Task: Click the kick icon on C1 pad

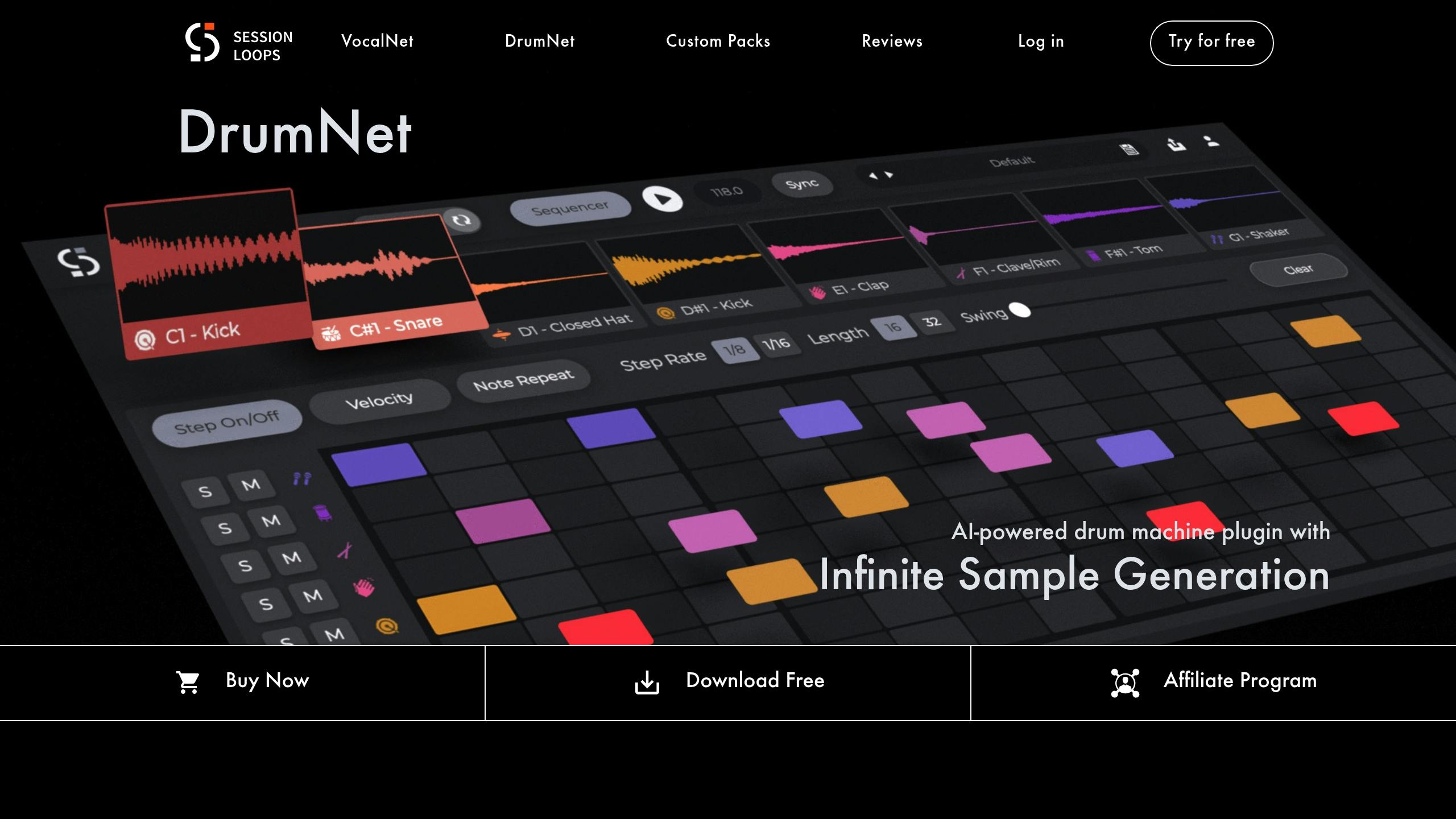Action: [x=144, y=340]
